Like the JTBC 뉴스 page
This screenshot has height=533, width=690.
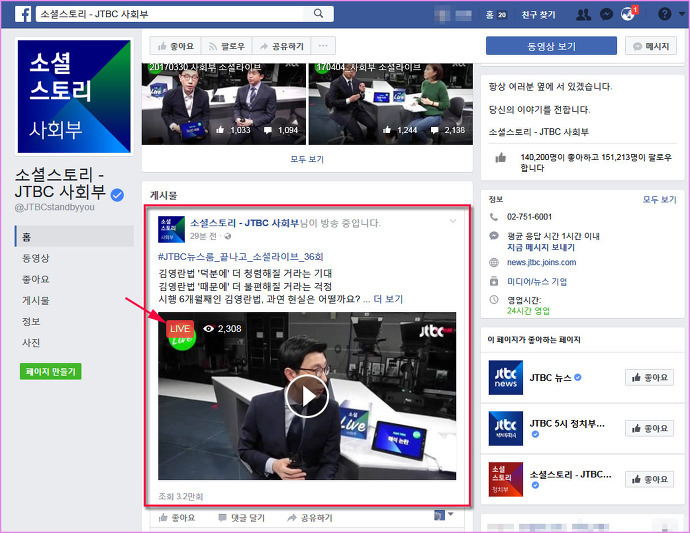coord(649,378)
